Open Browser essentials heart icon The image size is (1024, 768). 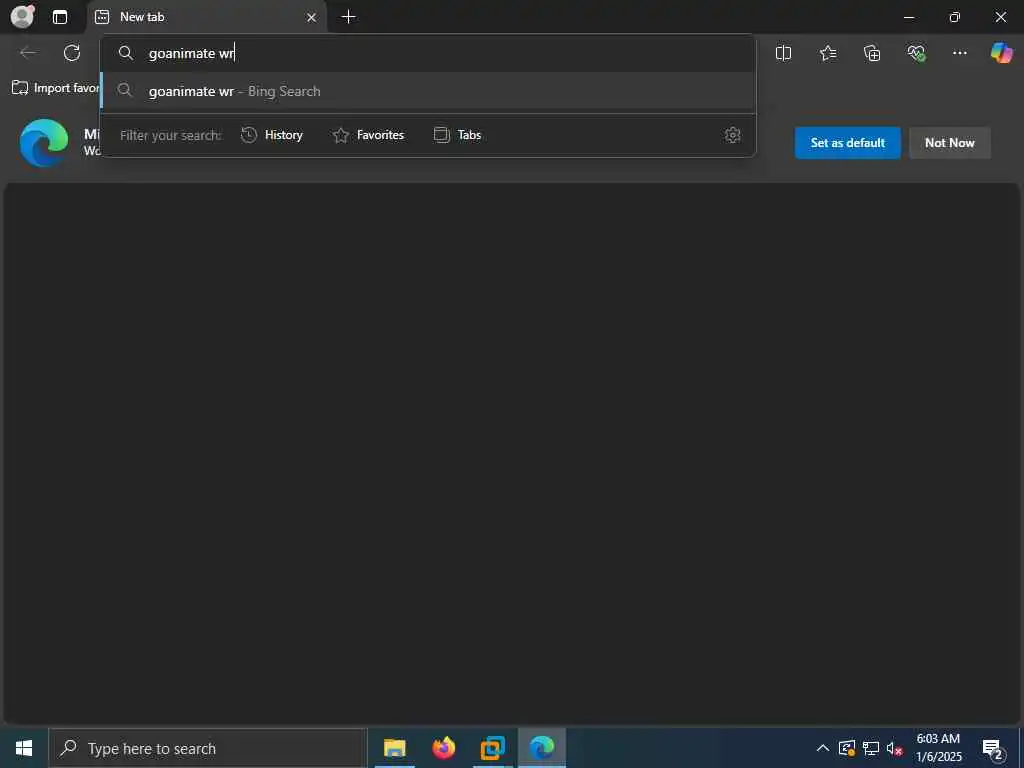916,53
